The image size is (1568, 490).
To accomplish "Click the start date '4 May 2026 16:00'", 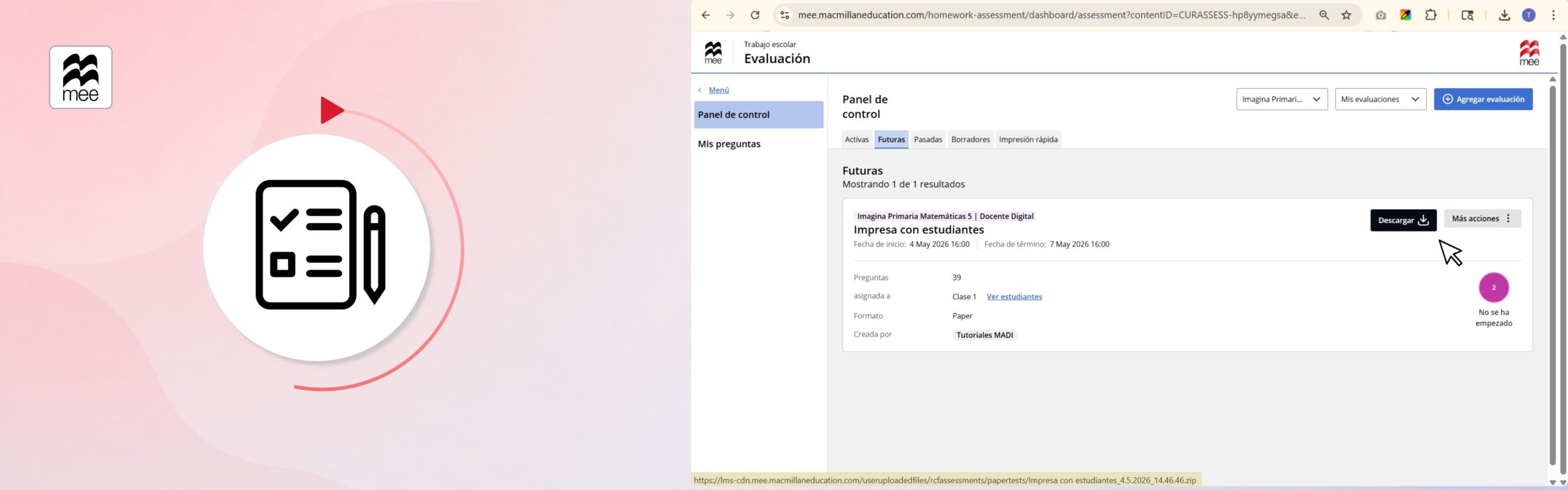I will (x=939, y=244).
